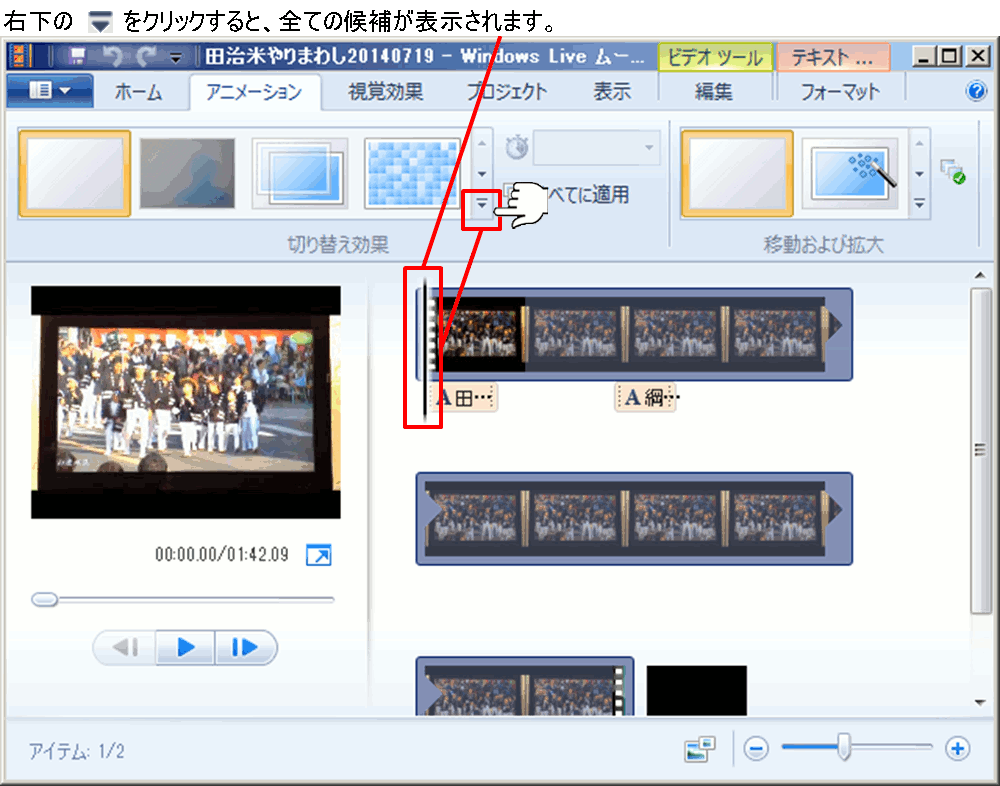Image resolution: width=1000 pixels, height=786 pixels.
Task: Click the zoom in plus icon
Action: tap(958, 748)
